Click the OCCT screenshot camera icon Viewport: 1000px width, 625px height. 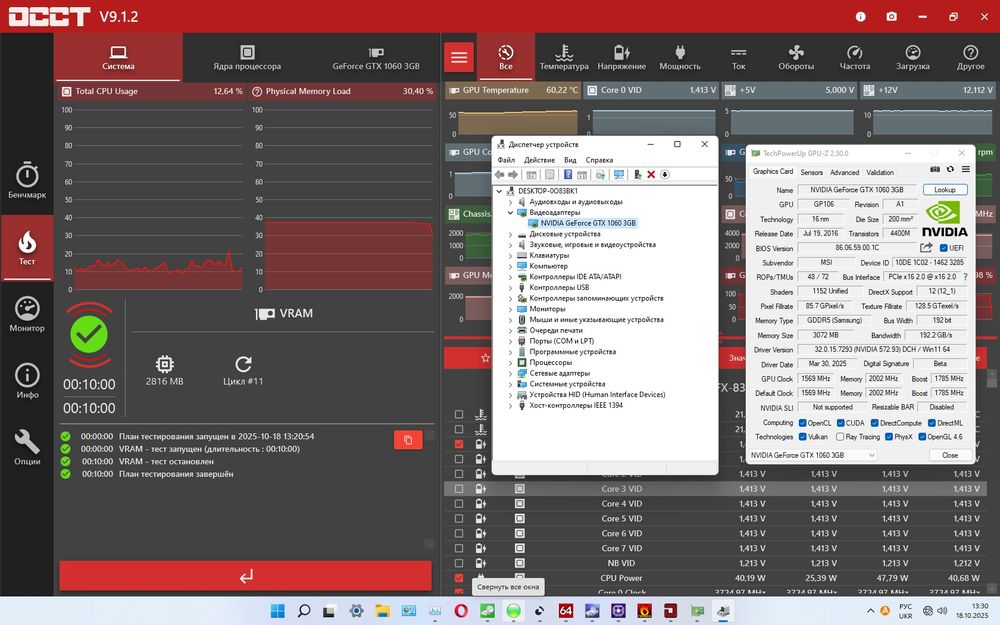[x=892, y=17]
